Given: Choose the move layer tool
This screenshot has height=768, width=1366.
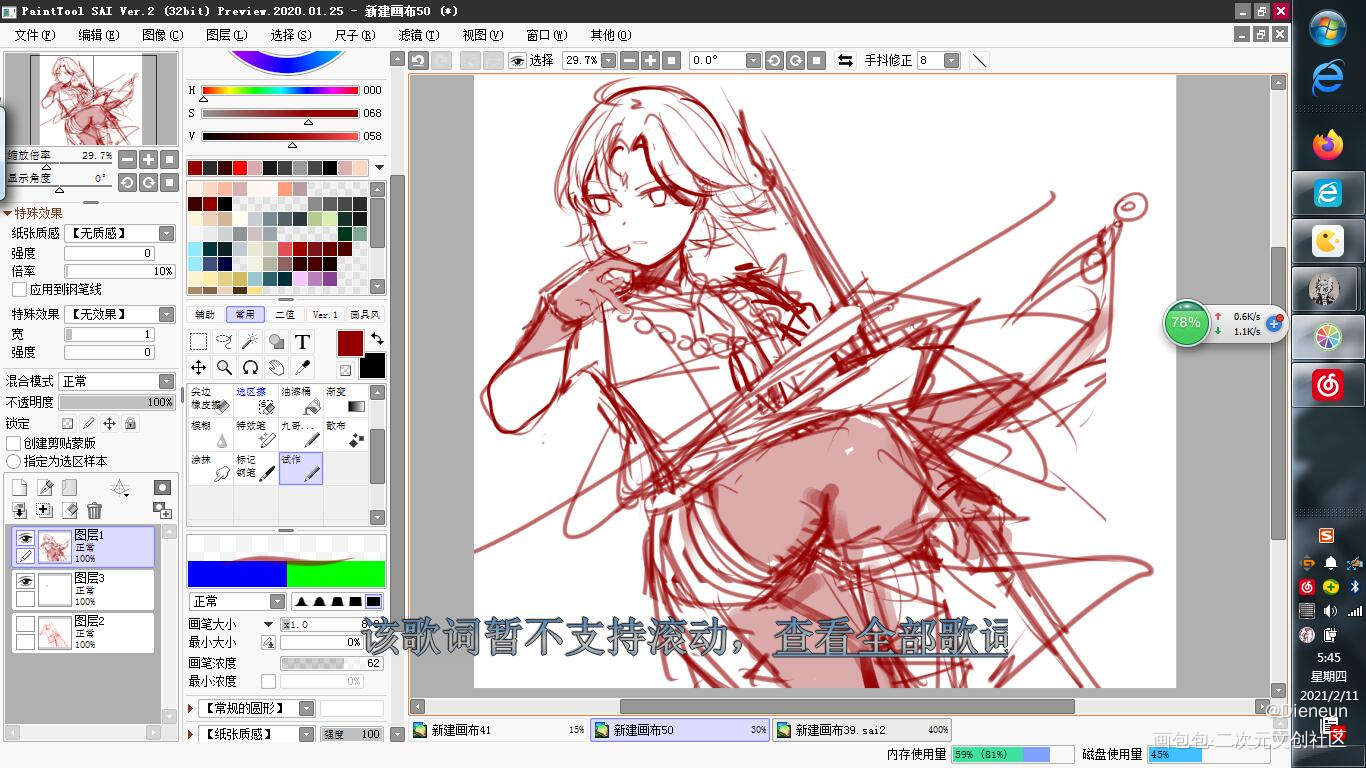Looking at the screenshot, I should pos(198,368).
